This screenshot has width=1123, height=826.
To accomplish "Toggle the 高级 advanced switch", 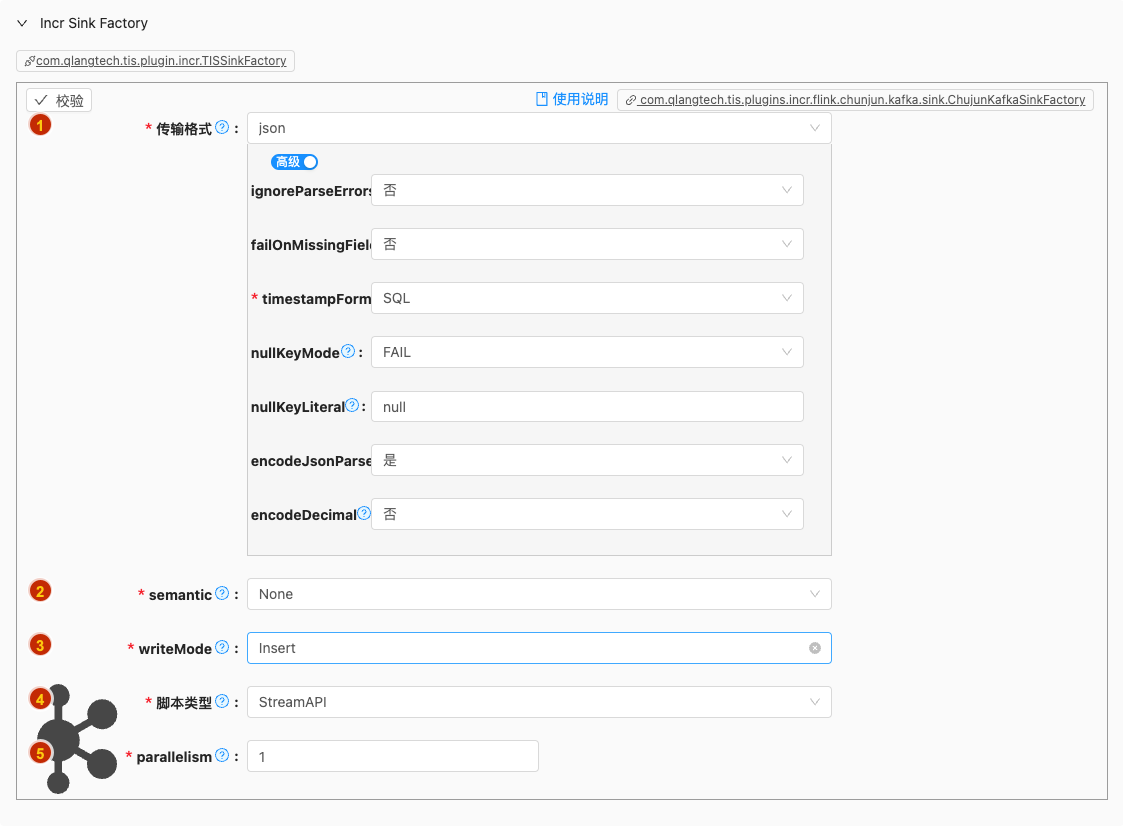I will coord(294,162).
